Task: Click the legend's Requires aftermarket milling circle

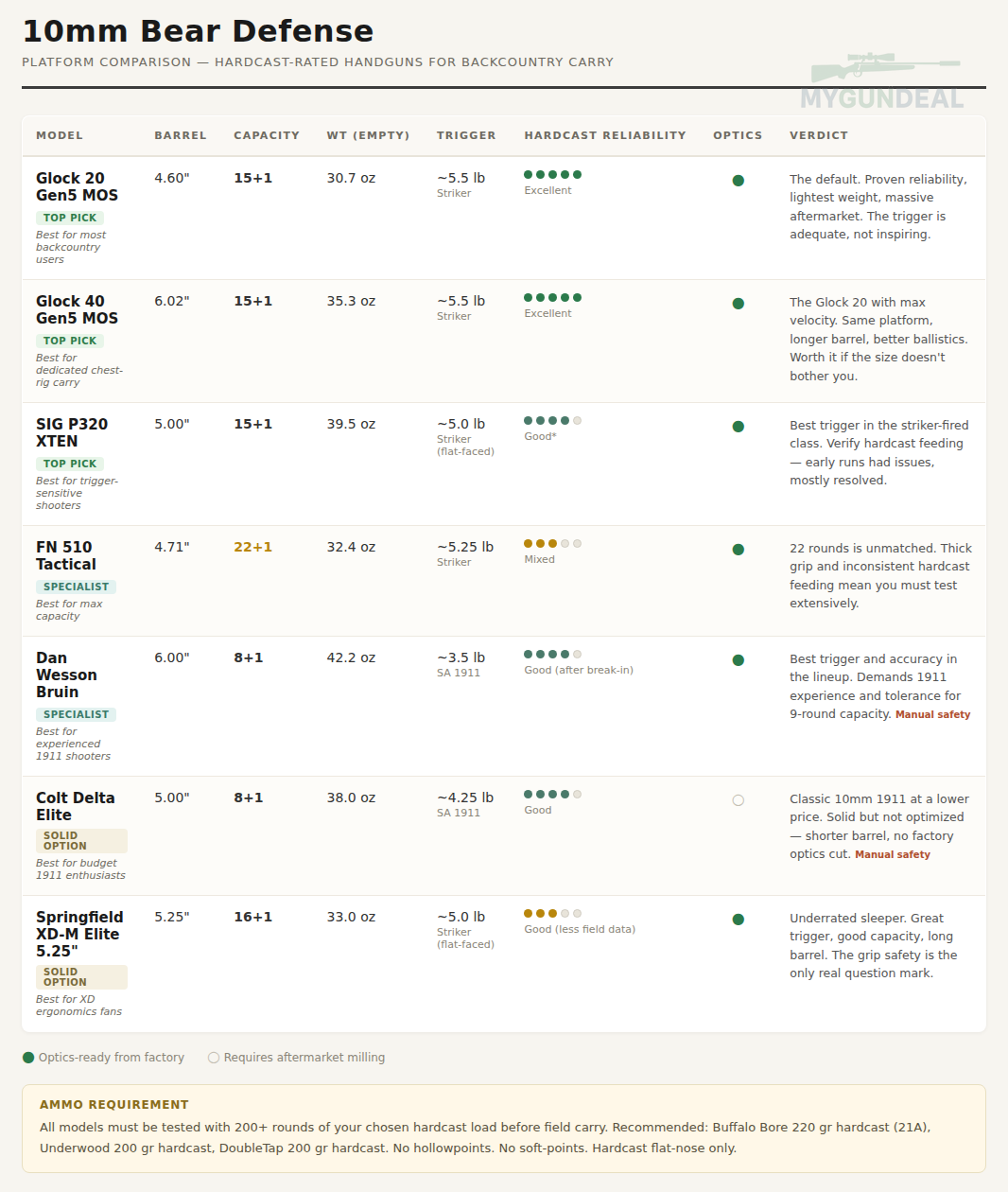Action: coord(214,1058)
